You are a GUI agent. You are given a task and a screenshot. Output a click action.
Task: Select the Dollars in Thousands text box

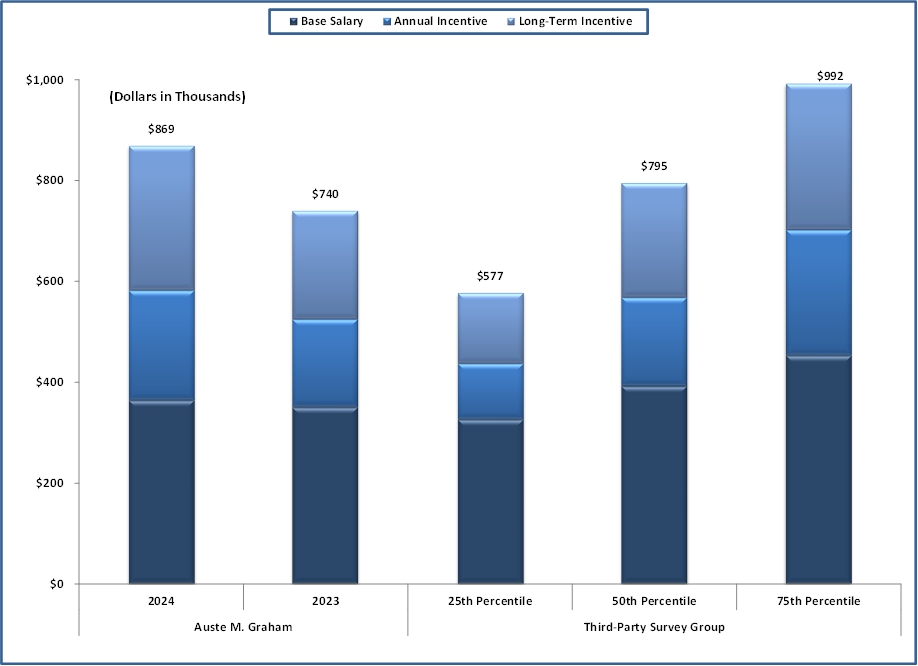click(x=177, y=97)
